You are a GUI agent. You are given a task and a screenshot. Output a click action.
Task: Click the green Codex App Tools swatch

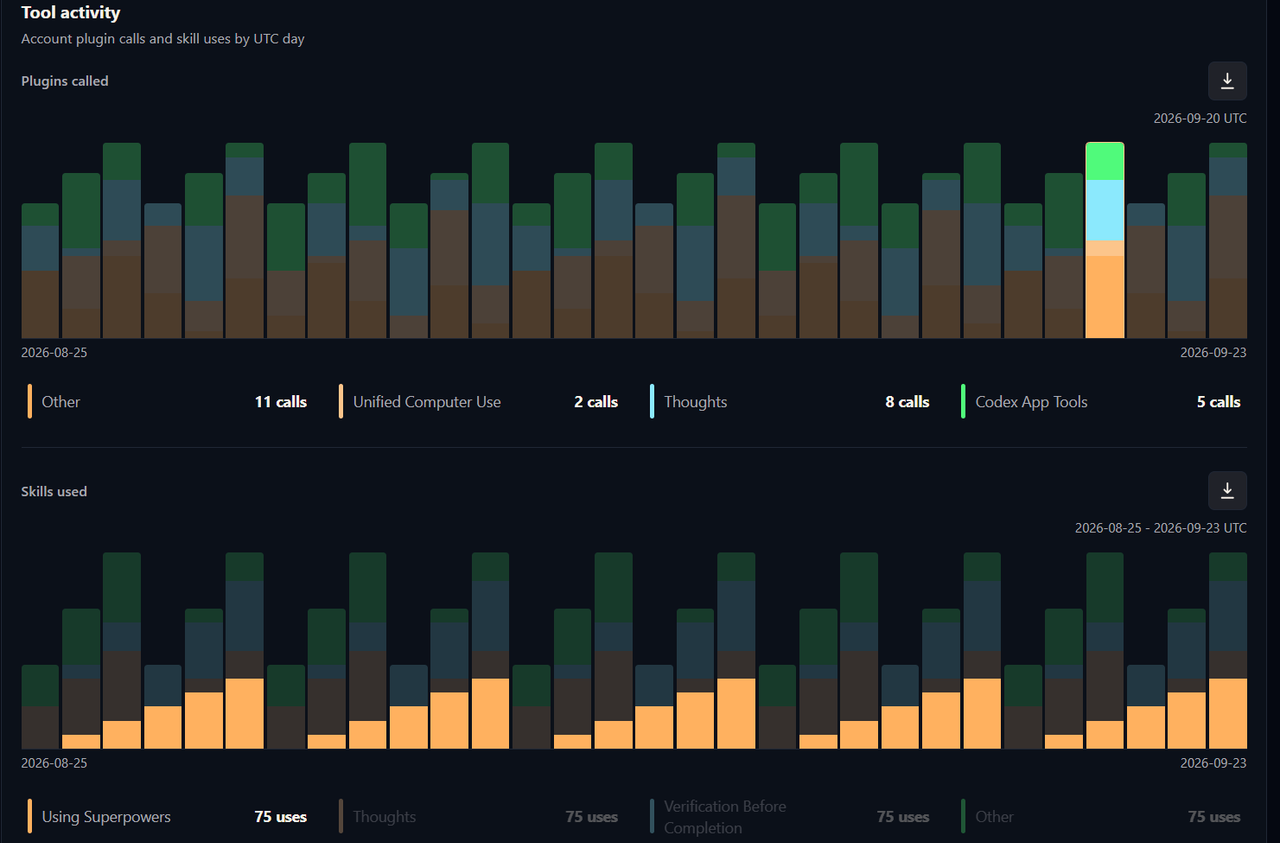click(964, 402)
